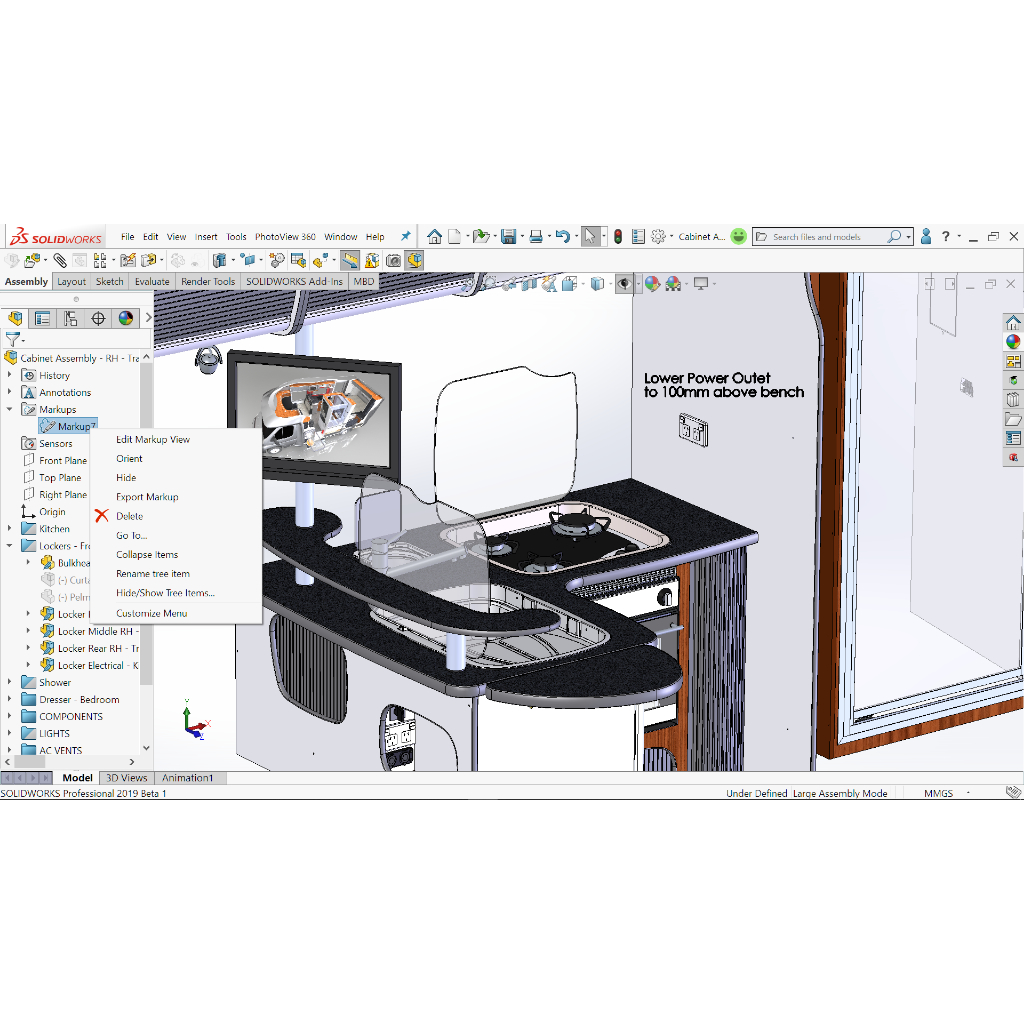Choose Edit Markup View from context menu
This screenshot has width=1024, height=1024.
[x=153, y=440]
